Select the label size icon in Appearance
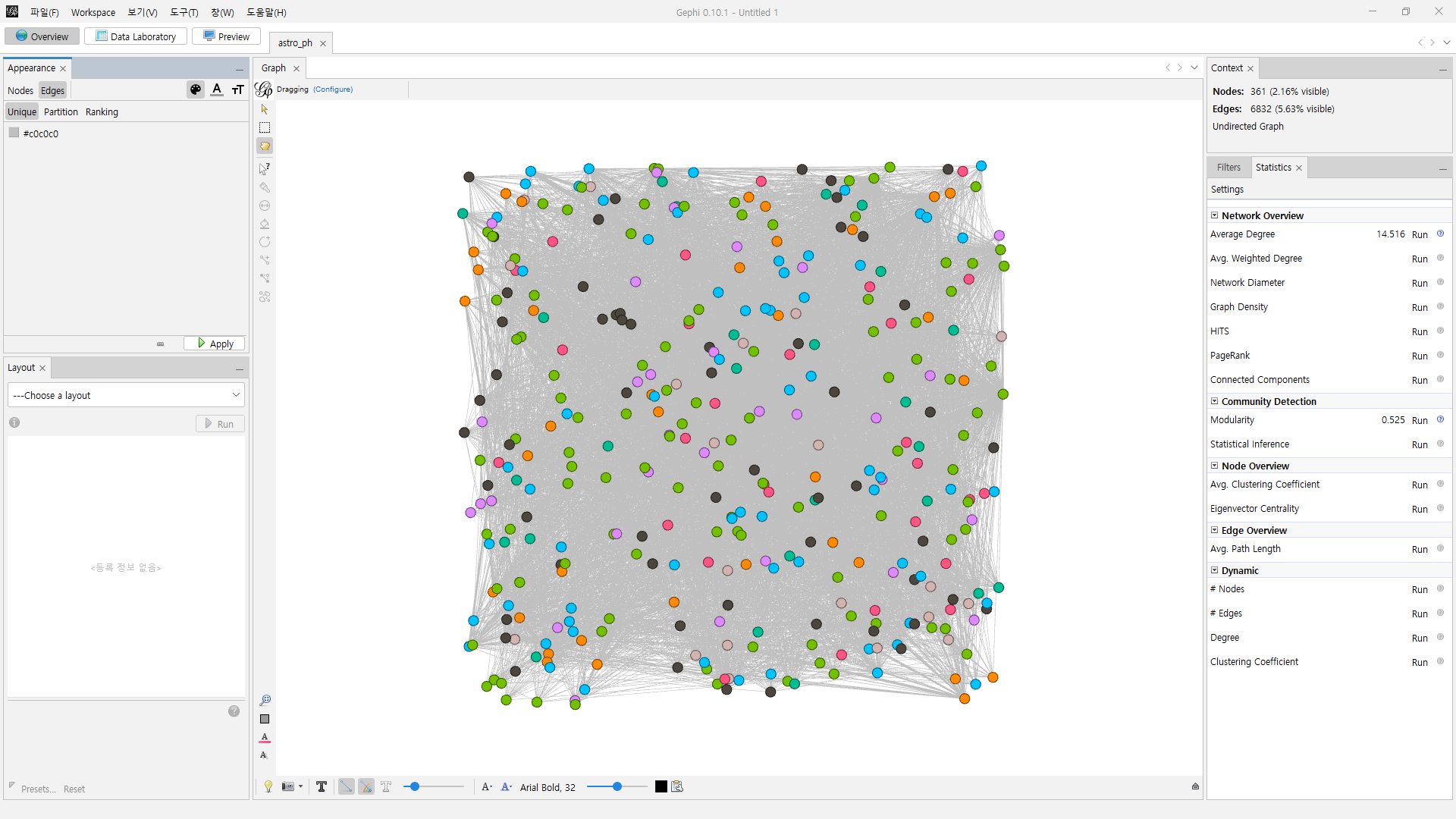The width and height of the screenshot is (1456, 819). tap(238, 90)
